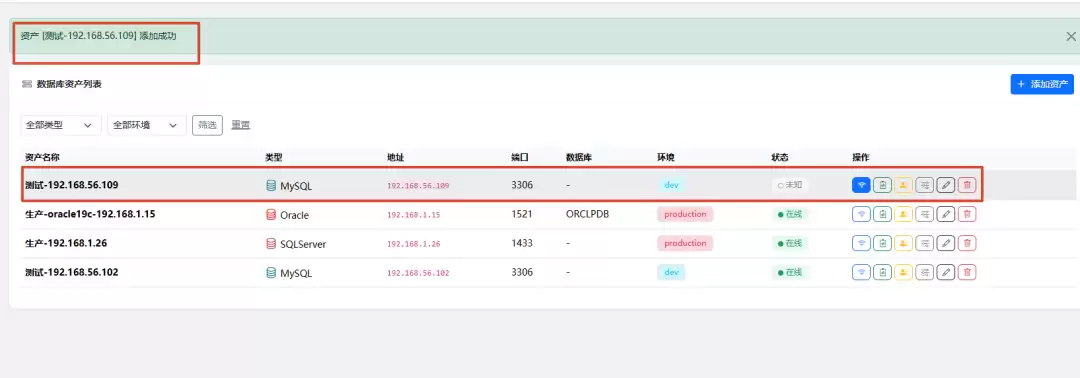This screenshot has height=378, width=1080.
Task: Delete the 生产-192.168.1.26 asset
Action: pyautogui.click(x=967, y=243)
